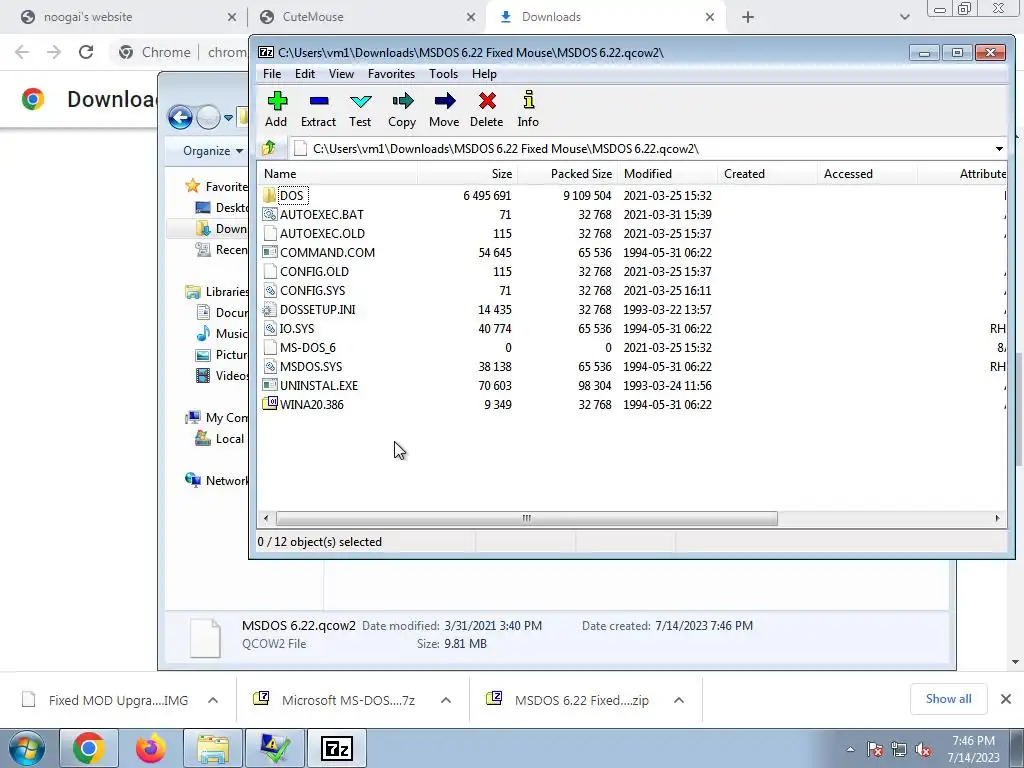Click the muted volume tray icon

(923, 750)
